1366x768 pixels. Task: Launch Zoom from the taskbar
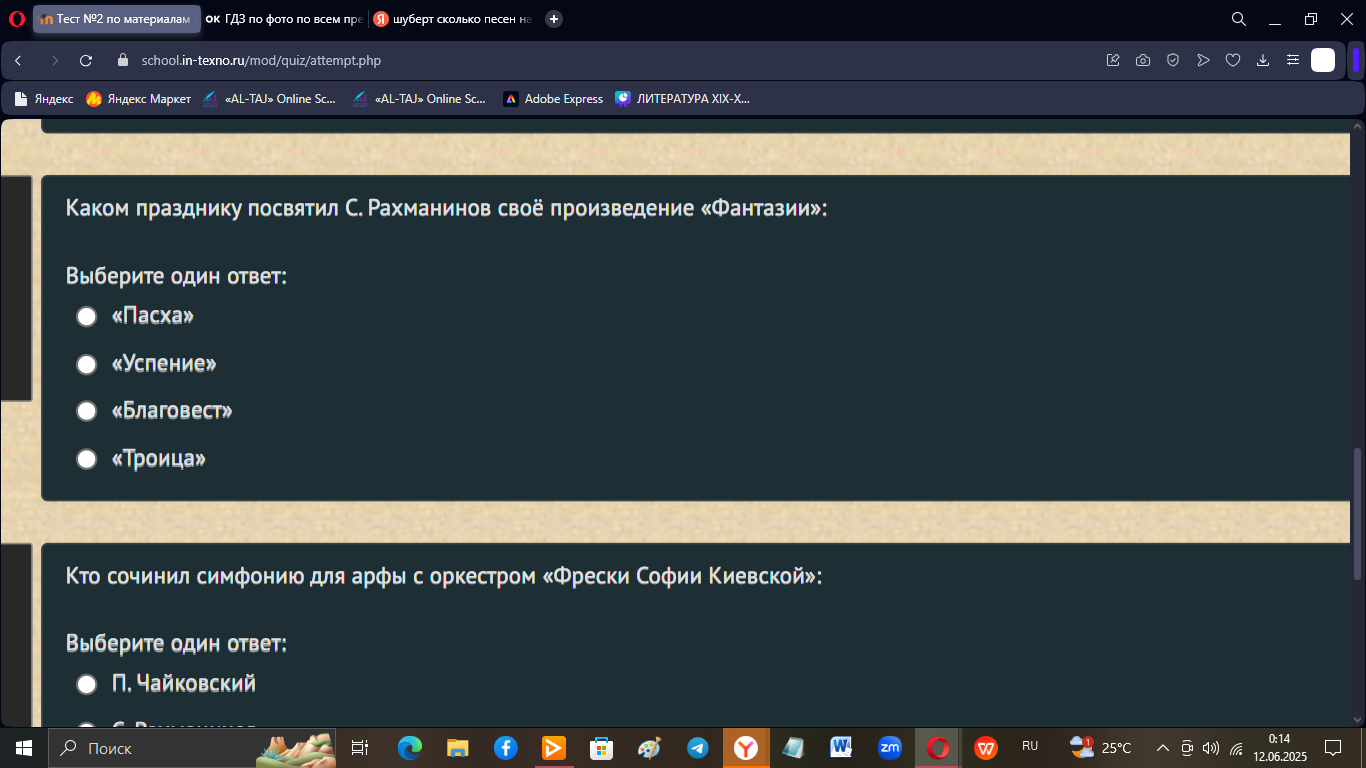889,747
